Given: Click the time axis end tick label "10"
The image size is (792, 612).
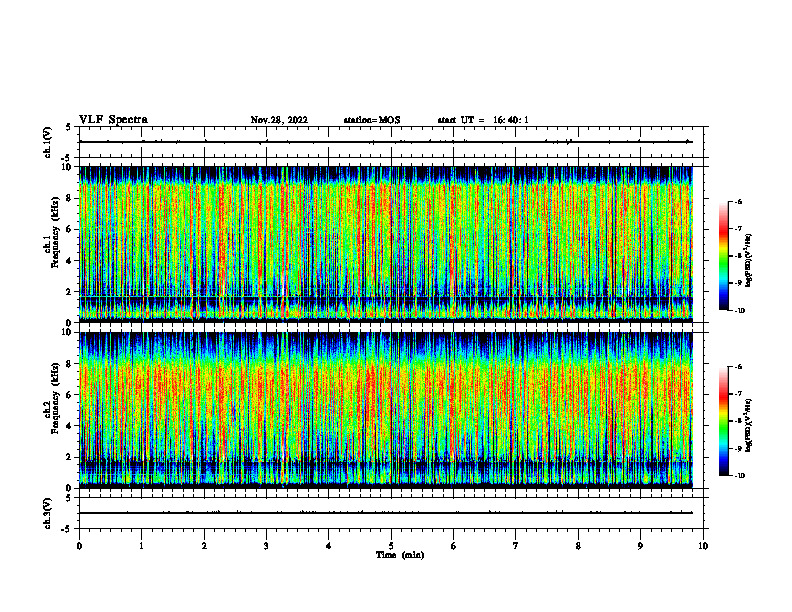Looking at the screenshot, I should pyautogui.click(x=703, y=546).
